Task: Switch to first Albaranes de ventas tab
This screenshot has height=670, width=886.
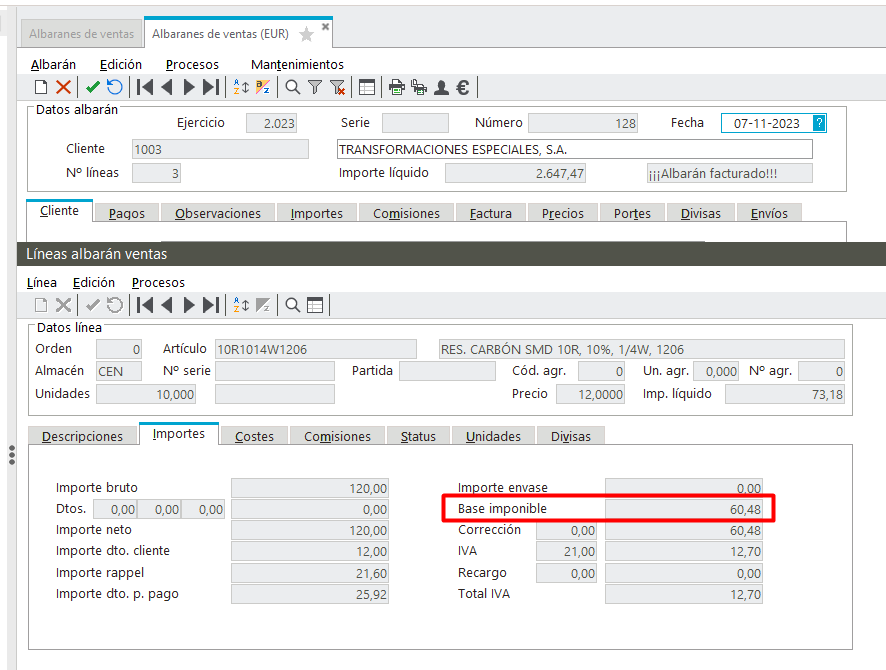Action: [81, 34]
